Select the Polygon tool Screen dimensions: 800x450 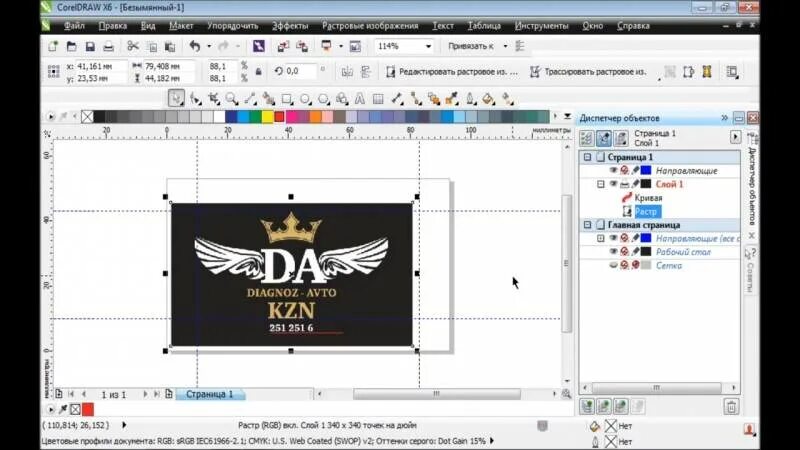click(x=323, y=98)
